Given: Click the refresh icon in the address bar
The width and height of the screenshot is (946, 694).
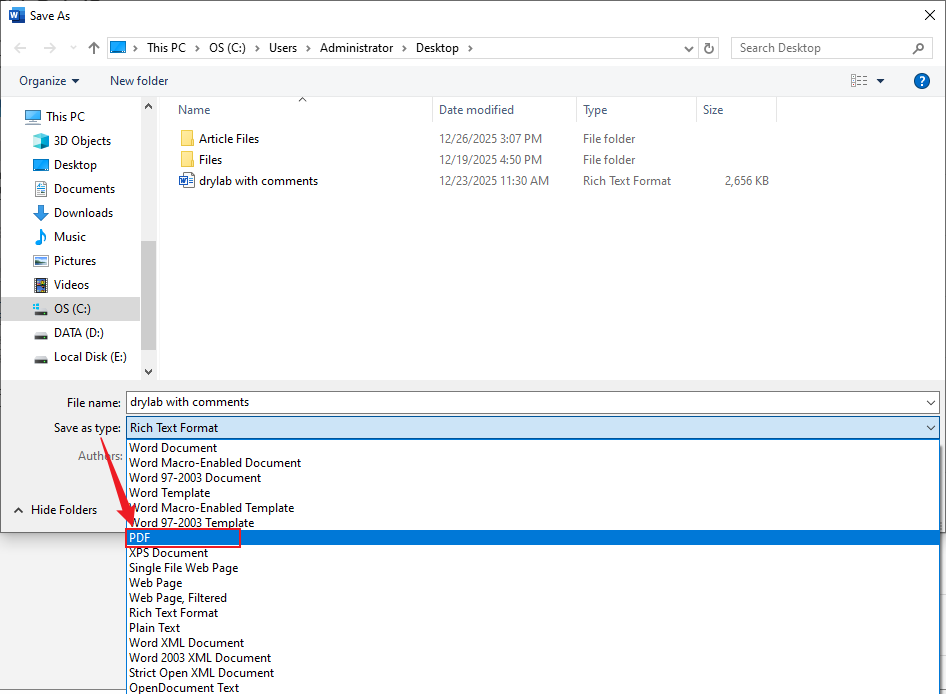Looking at the screenshot, I should 709,47.
